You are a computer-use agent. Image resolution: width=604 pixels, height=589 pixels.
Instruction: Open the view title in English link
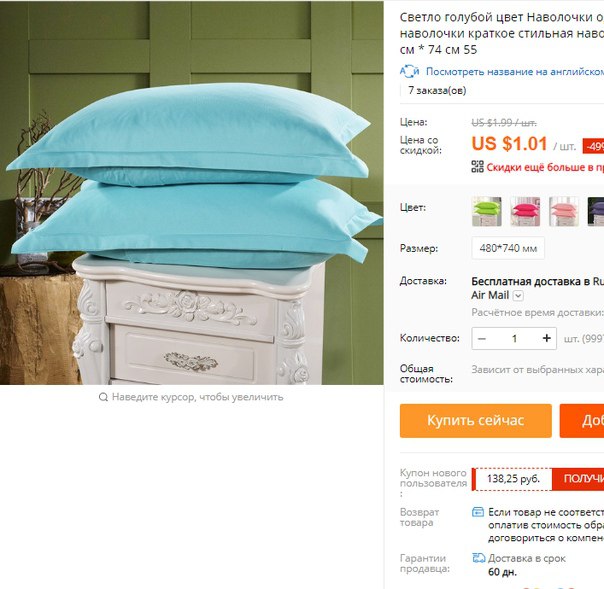(x=515, y=72)
